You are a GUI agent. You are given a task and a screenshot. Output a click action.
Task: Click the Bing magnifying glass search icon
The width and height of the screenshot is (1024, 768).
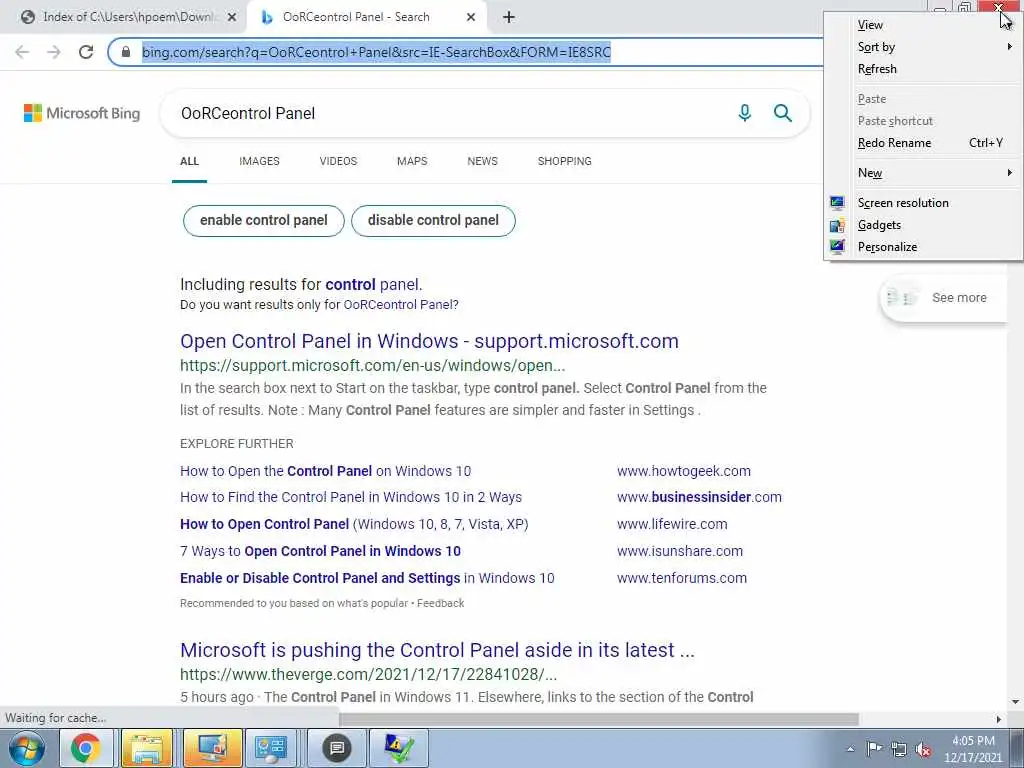point(782,113)
